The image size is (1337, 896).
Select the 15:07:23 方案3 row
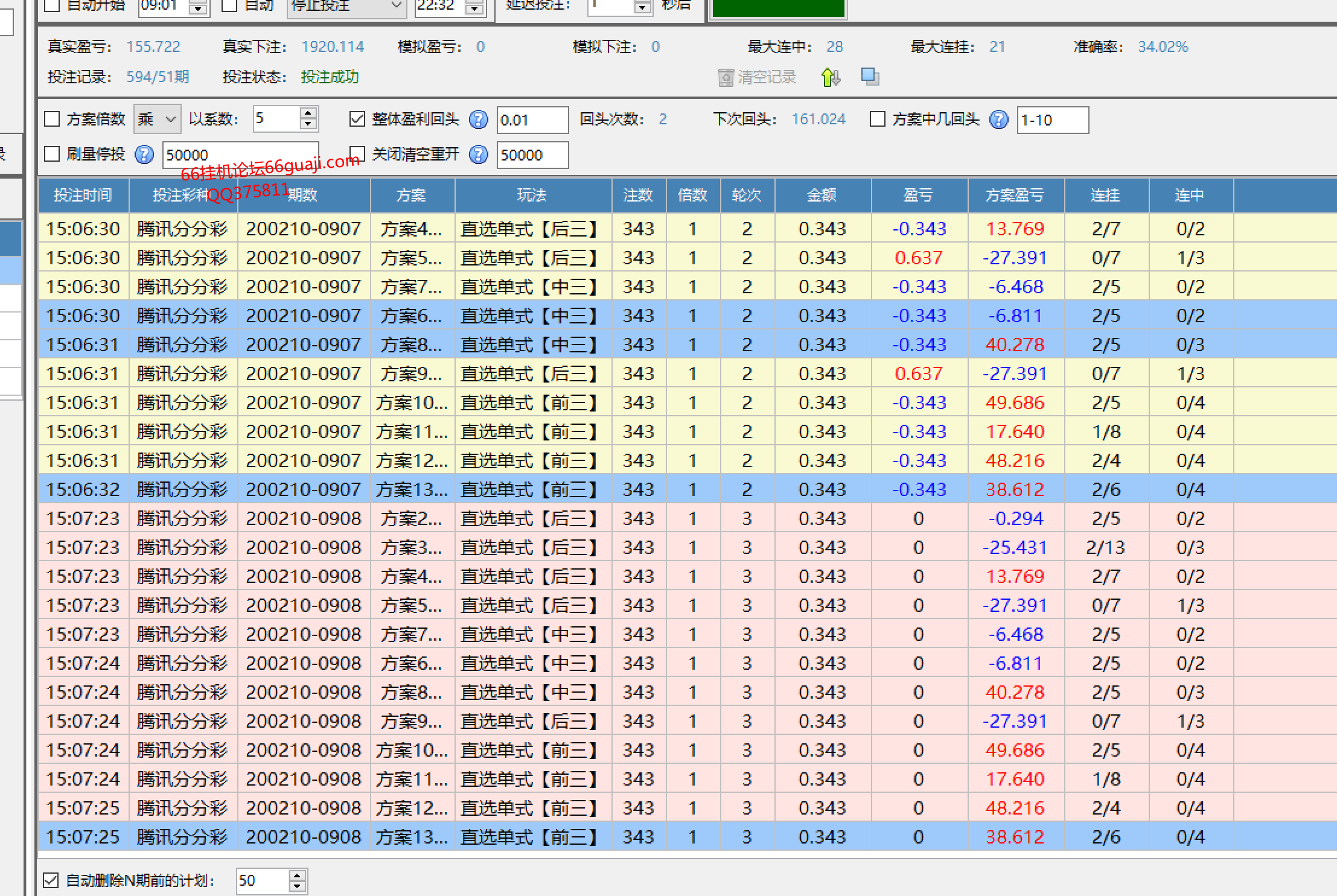(x=688, y=547)
